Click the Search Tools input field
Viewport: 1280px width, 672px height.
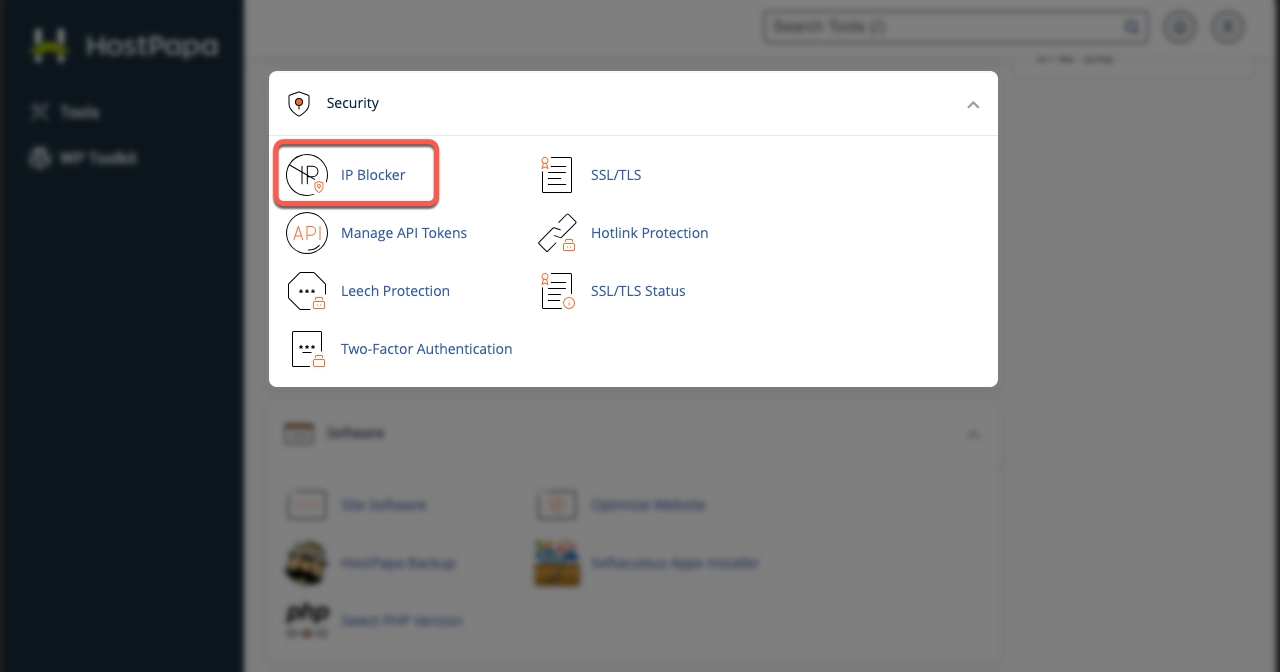click(956, 27)
